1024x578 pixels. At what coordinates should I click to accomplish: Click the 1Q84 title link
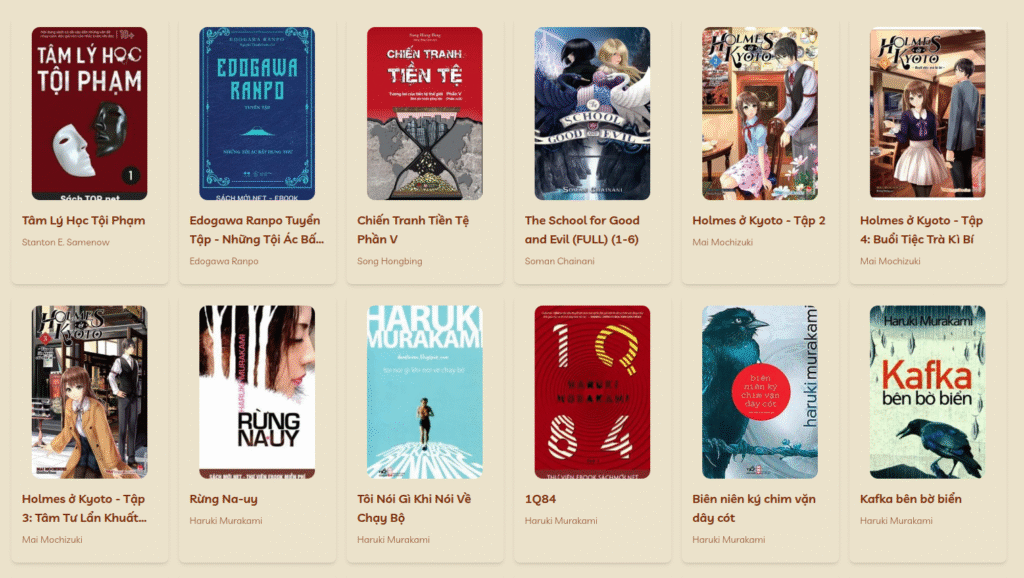point(540,499)
